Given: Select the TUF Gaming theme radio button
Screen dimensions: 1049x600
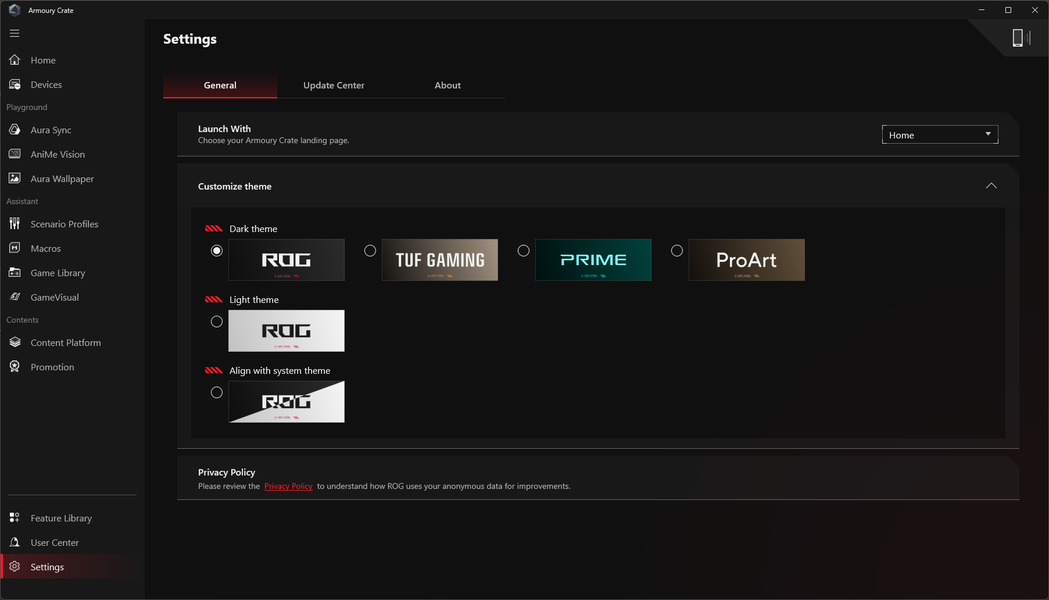Looking at the screenshot, I should click(370, 251).
